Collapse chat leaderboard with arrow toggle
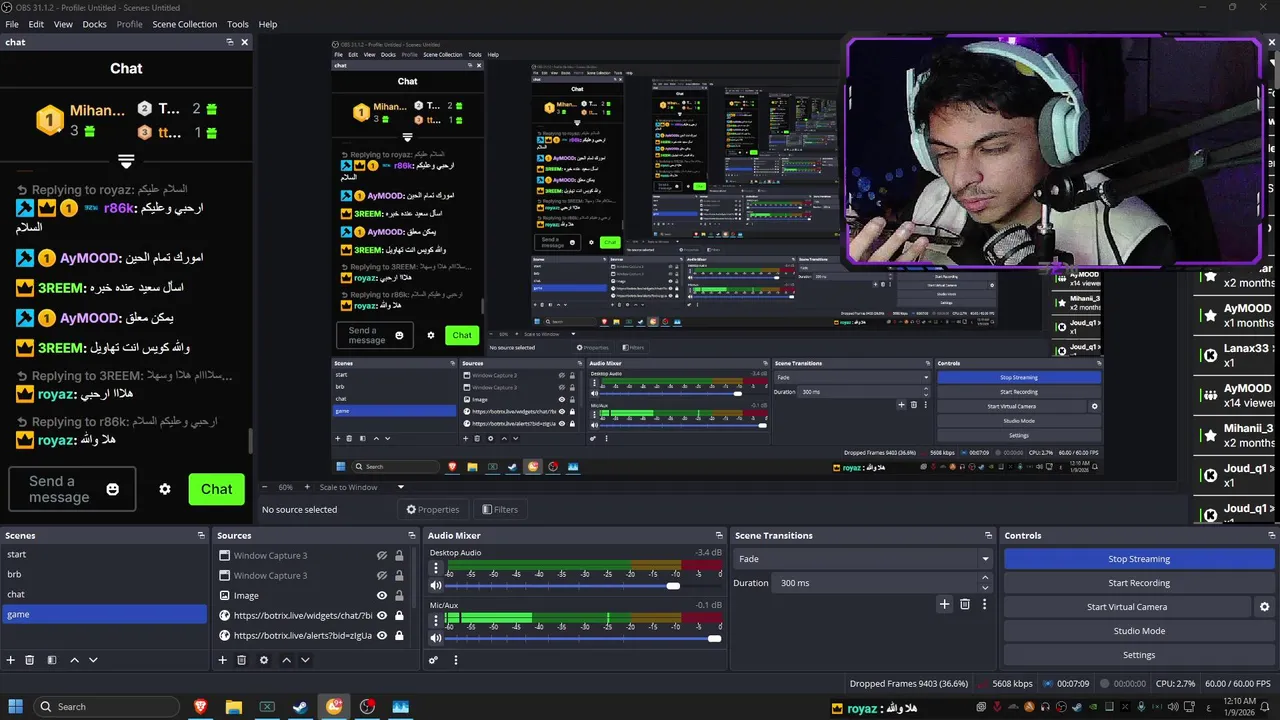Screen dimensions: 1280x720 126,161
